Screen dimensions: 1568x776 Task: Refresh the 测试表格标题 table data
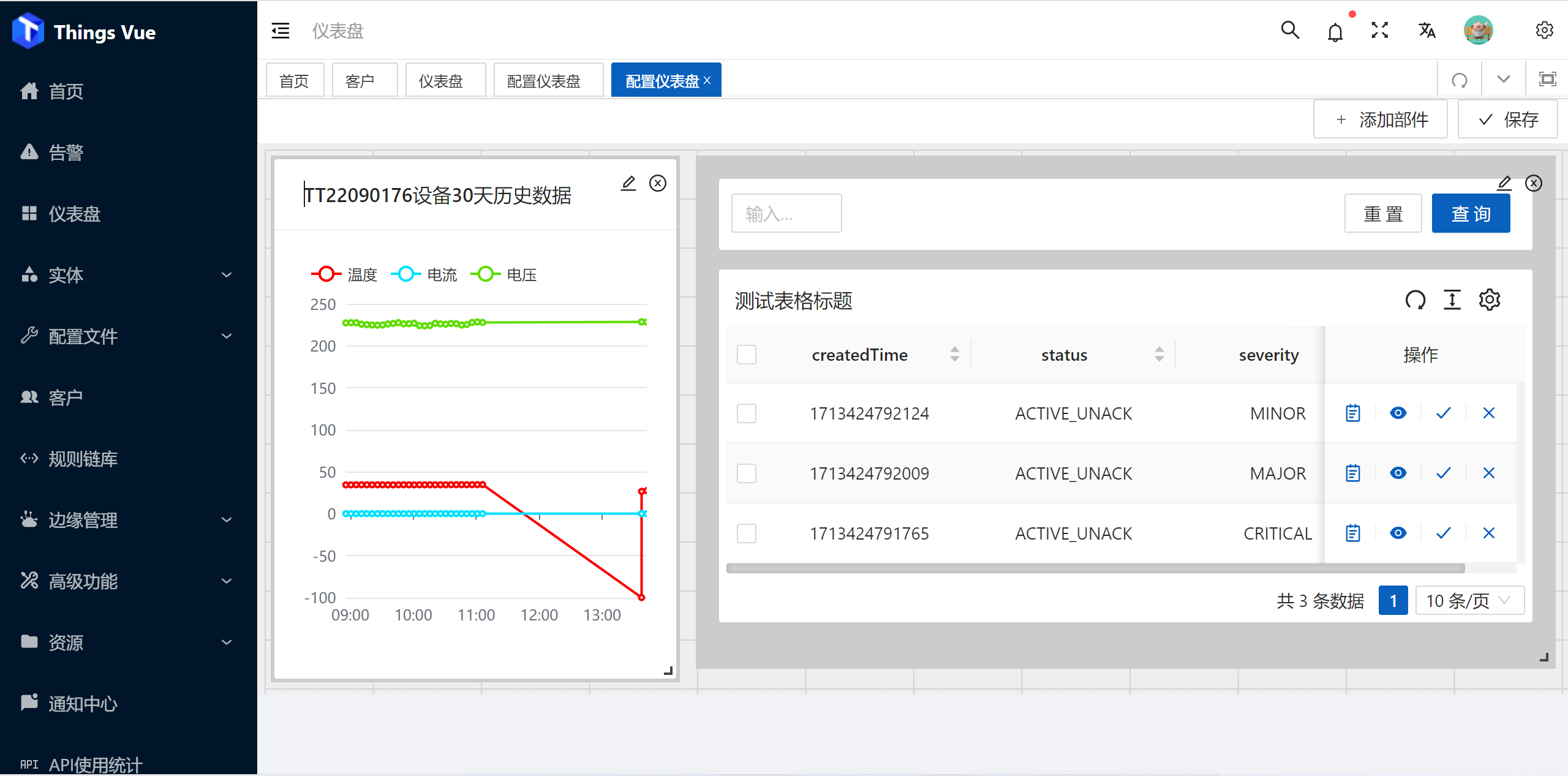click(1416, 300)
